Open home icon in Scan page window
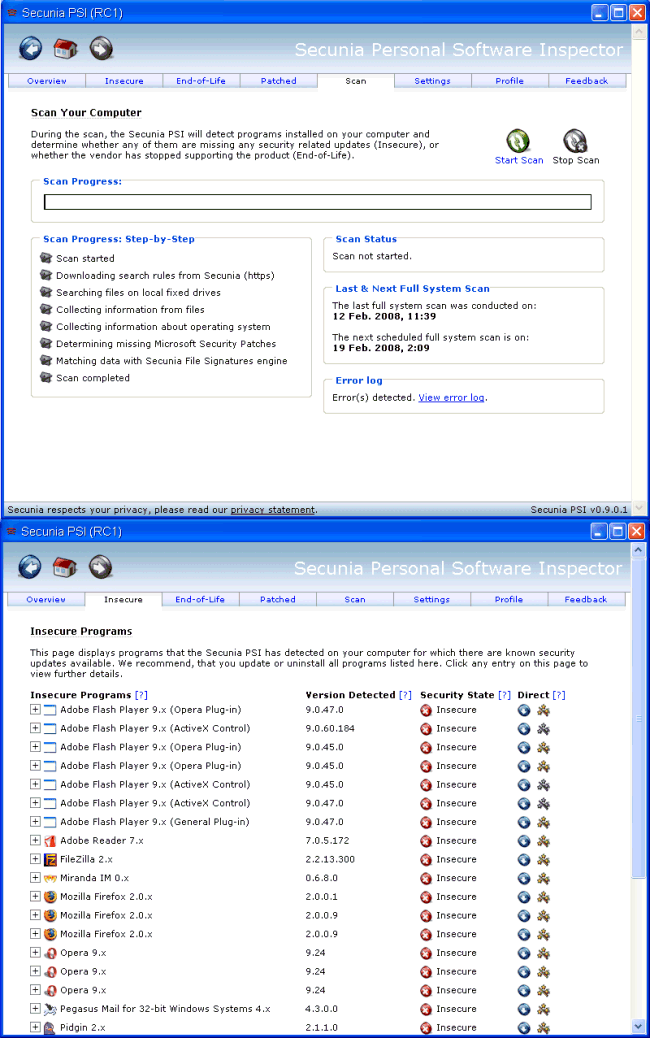650x1038 pixels. tap(66, 48)
